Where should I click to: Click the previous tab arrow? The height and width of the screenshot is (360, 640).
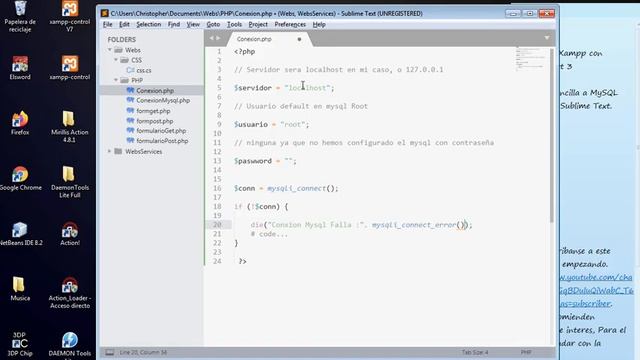coord(211,38)
